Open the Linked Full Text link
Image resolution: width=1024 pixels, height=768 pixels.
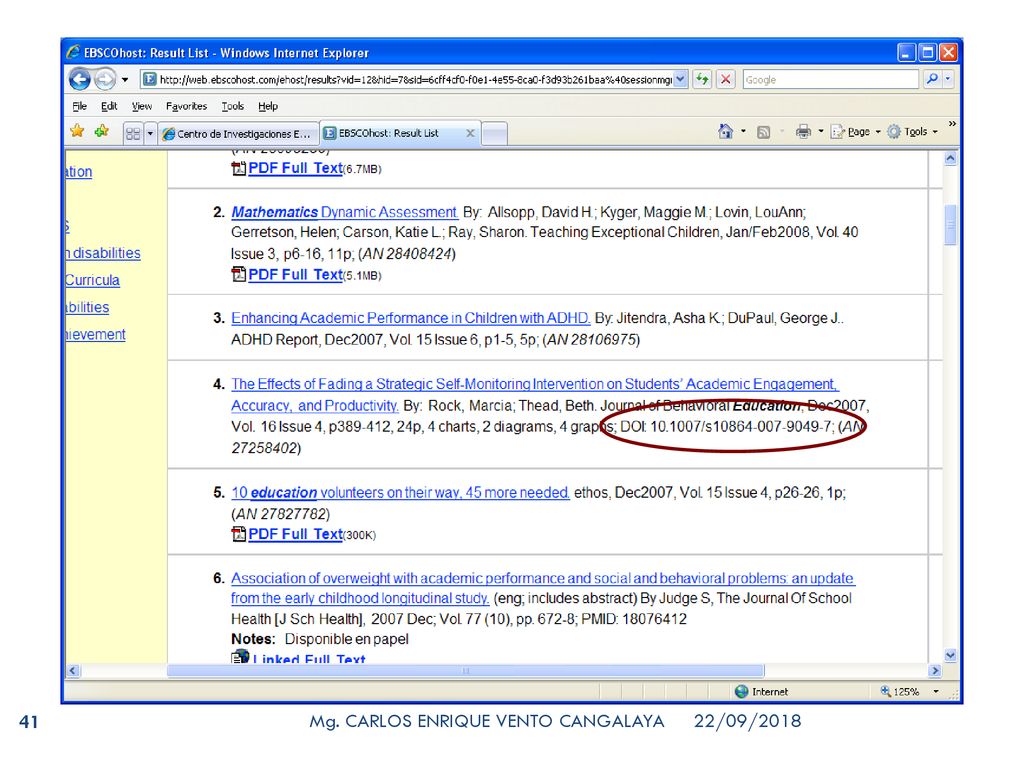[x=309, y=658]
